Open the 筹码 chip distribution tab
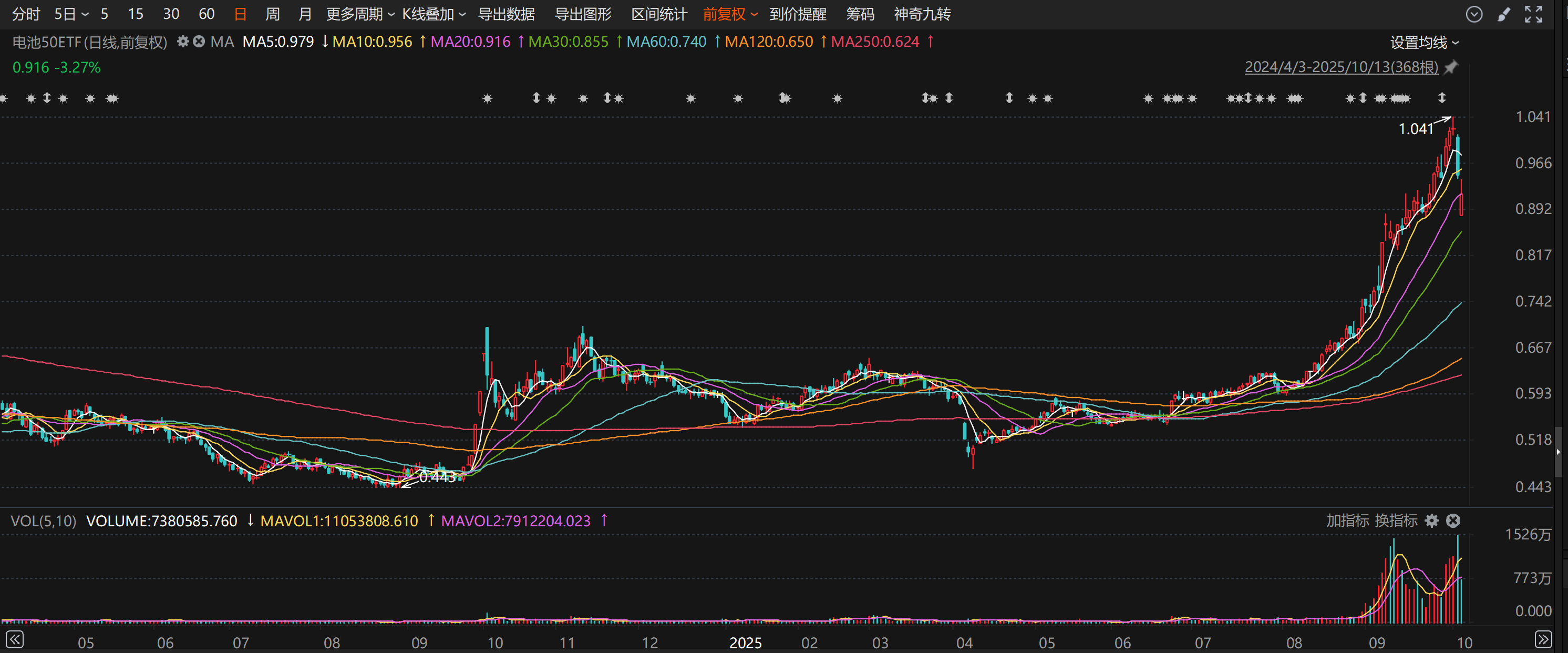The height and width of the screenshot is (653, 1568). pyautogui.click(x=860, y=14)
